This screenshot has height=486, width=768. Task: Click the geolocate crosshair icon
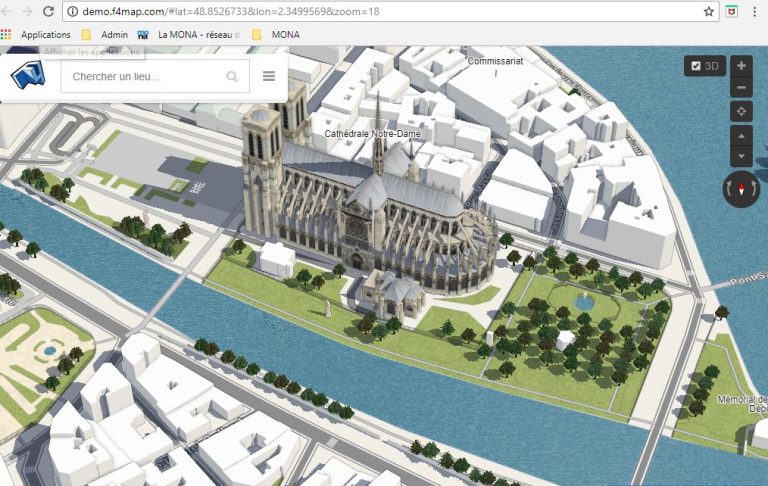coord(741,111)
